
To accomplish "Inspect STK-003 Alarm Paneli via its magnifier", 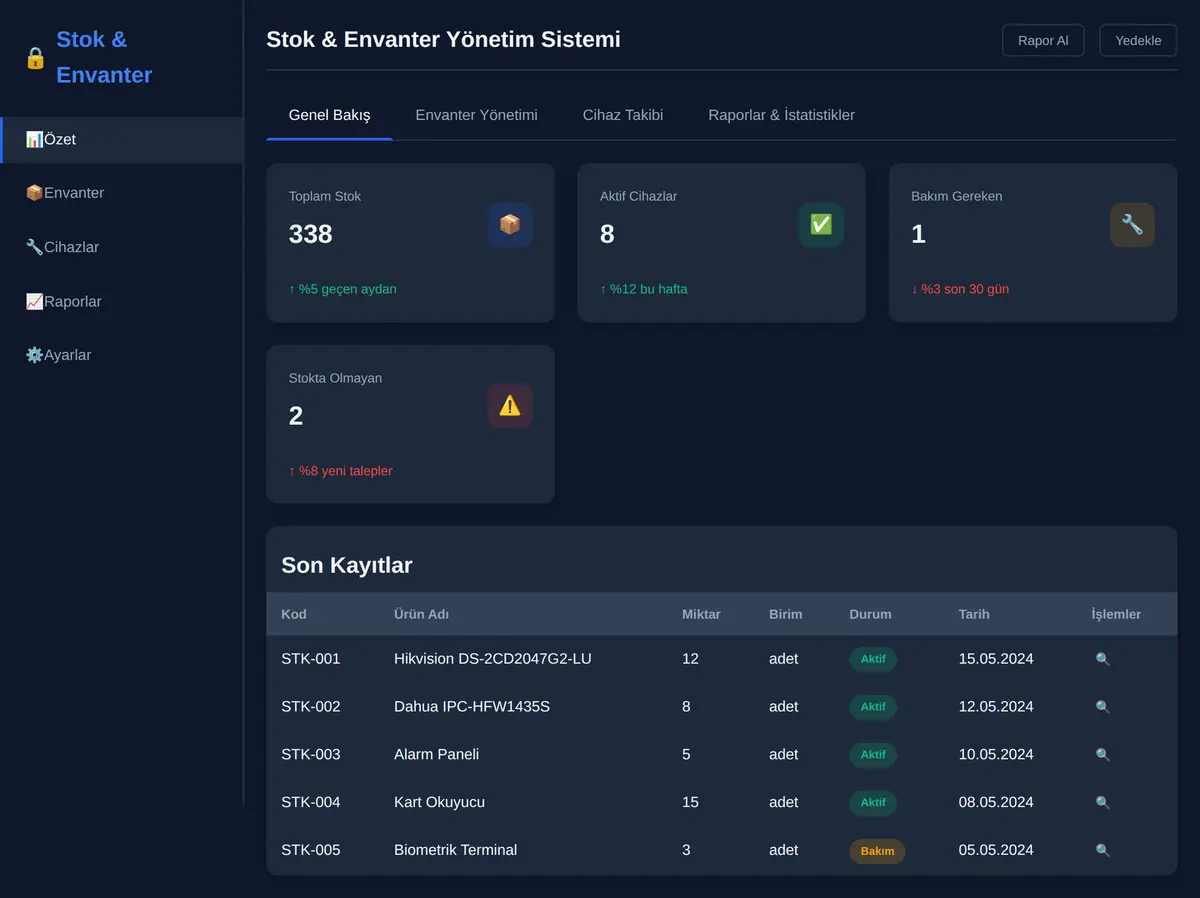I will point(1103,755).
